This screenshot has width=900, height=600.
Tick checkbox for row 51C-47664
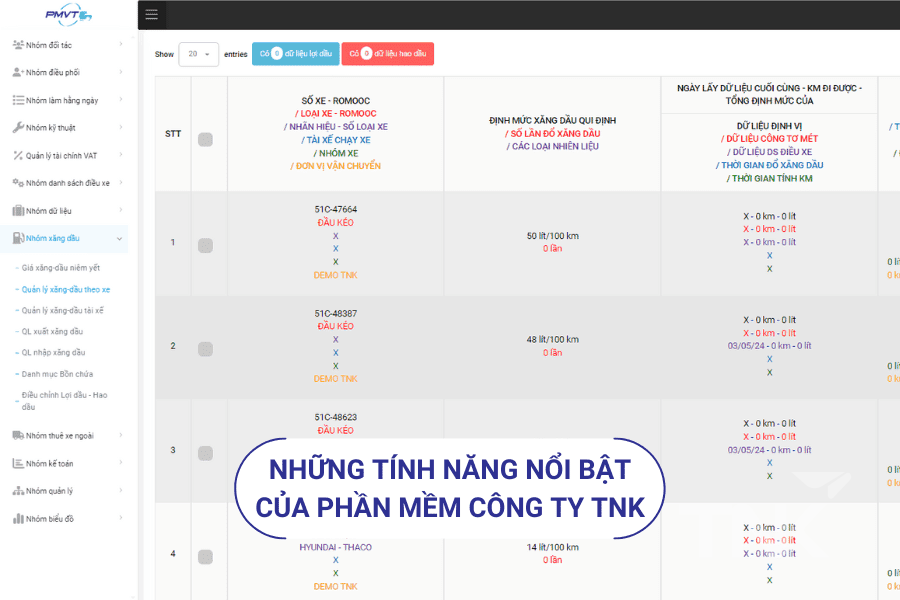(x=205, y=246)
